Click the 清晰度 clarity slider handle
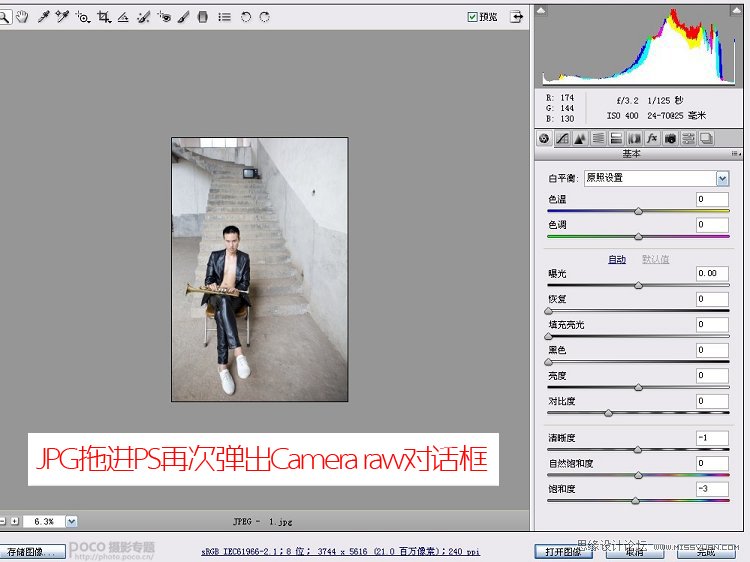750x562 pixels. point(637,450)
